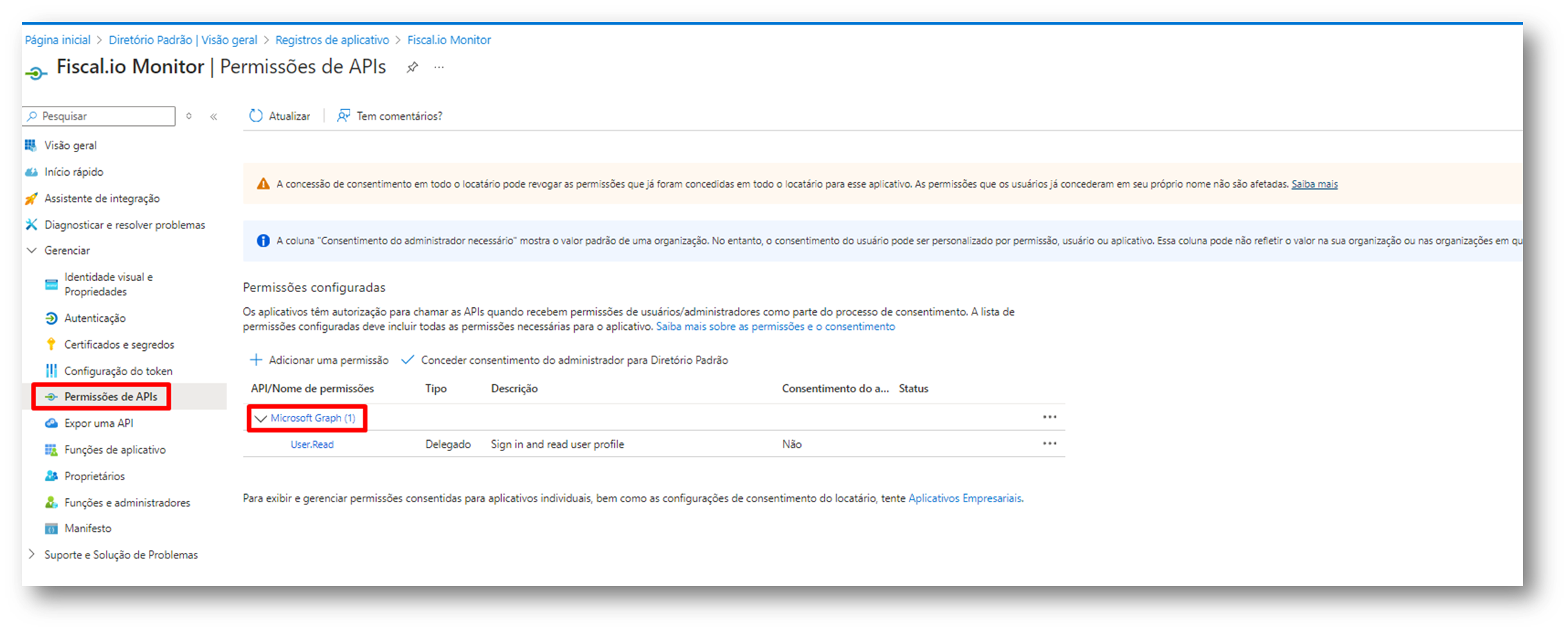Click the Autenticação icon in sidebar
This screenshot has height=631, width=1568.
click(51, 318)
